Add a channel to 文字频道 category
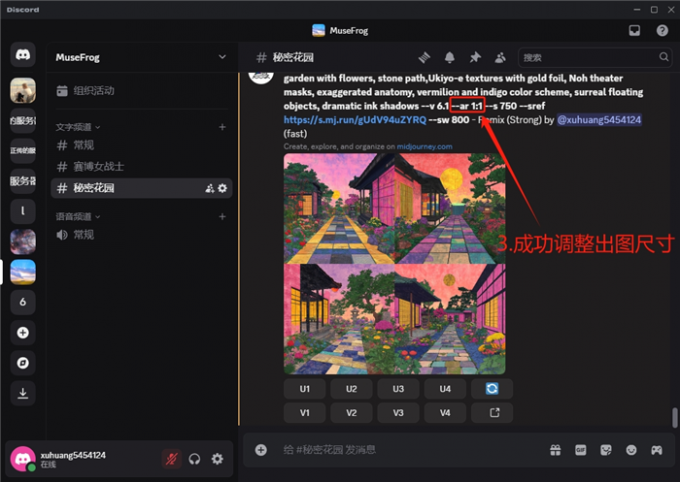 pyautogui.click(x=222, y=127)
